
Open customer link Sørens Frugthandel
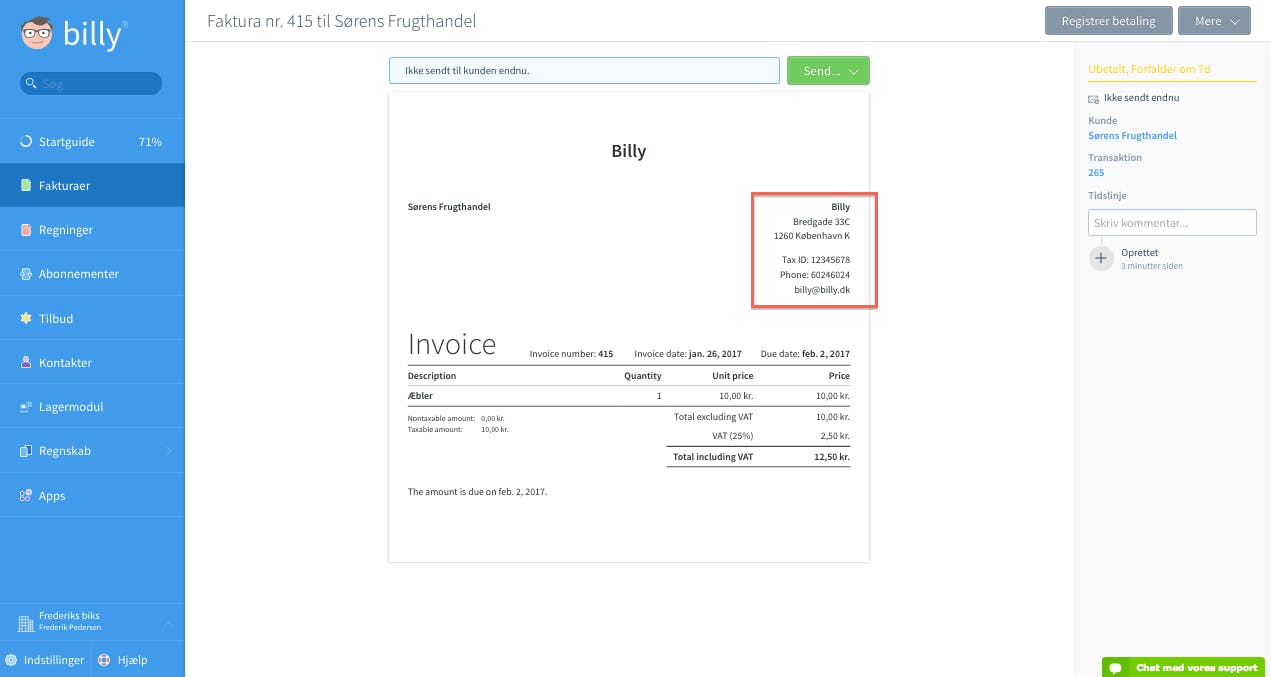pyautogui.click(x=1132, y=135)
